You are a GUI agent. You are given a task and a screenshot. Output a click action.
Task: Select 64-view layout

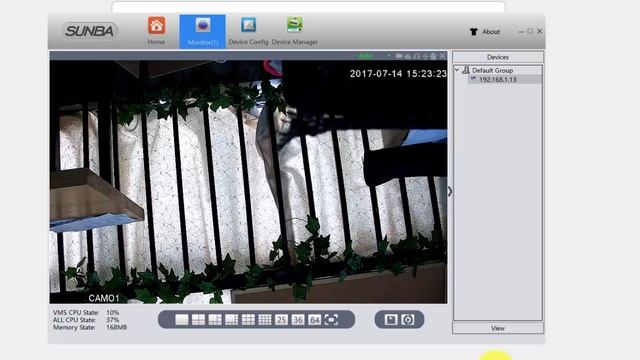pyautogui.click(x=314, y=320)
